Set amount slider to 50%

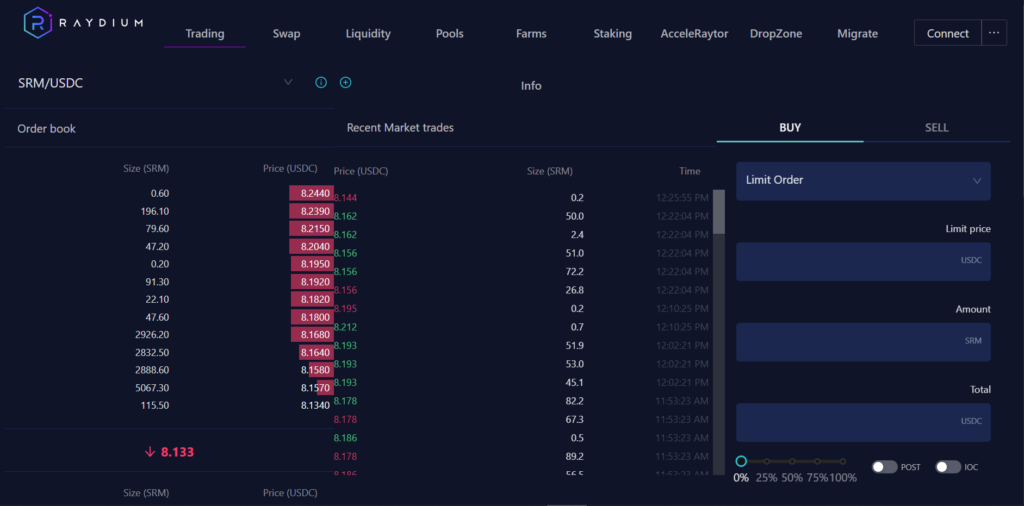coord(792,462)
